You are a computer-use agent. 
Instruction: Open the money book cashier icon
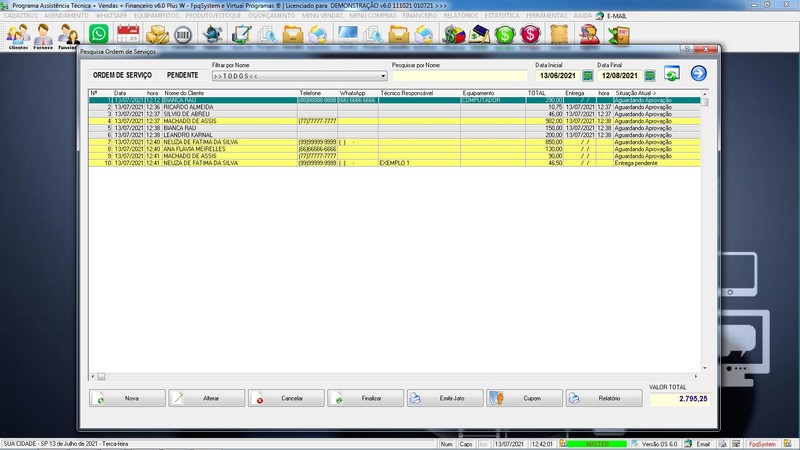[x=479, y=34]
